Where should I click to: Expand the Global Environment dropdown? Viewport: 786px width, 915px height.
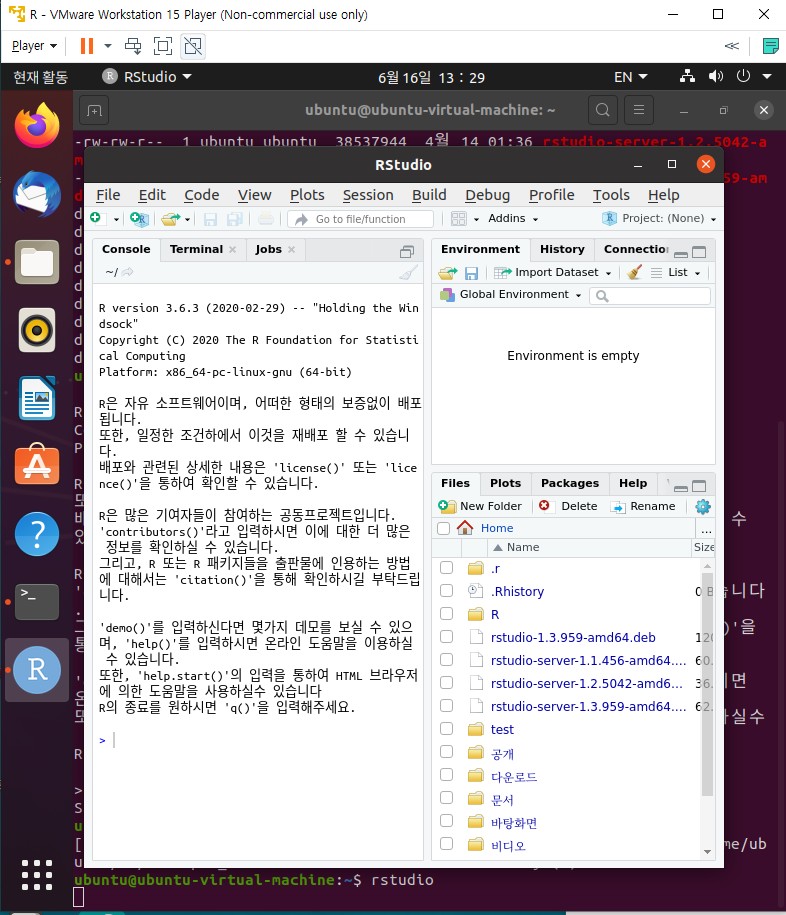tap(512, 295)
